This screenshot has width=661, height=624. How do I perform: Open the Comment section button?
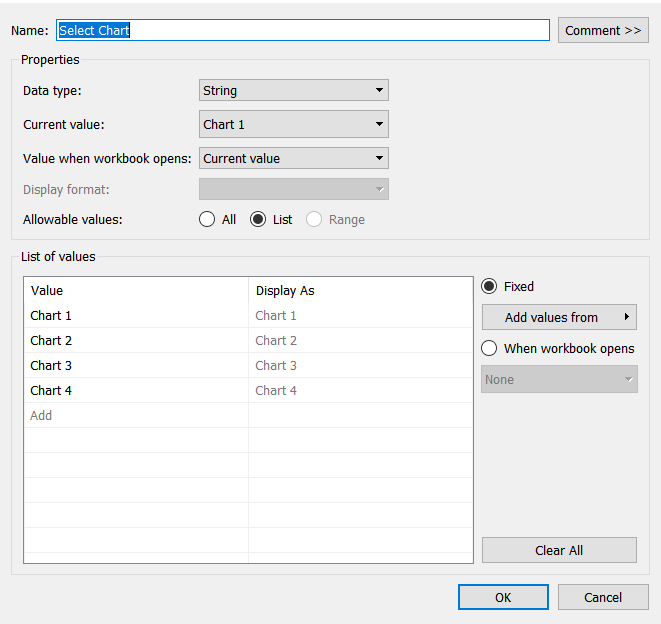click(603, 30)
